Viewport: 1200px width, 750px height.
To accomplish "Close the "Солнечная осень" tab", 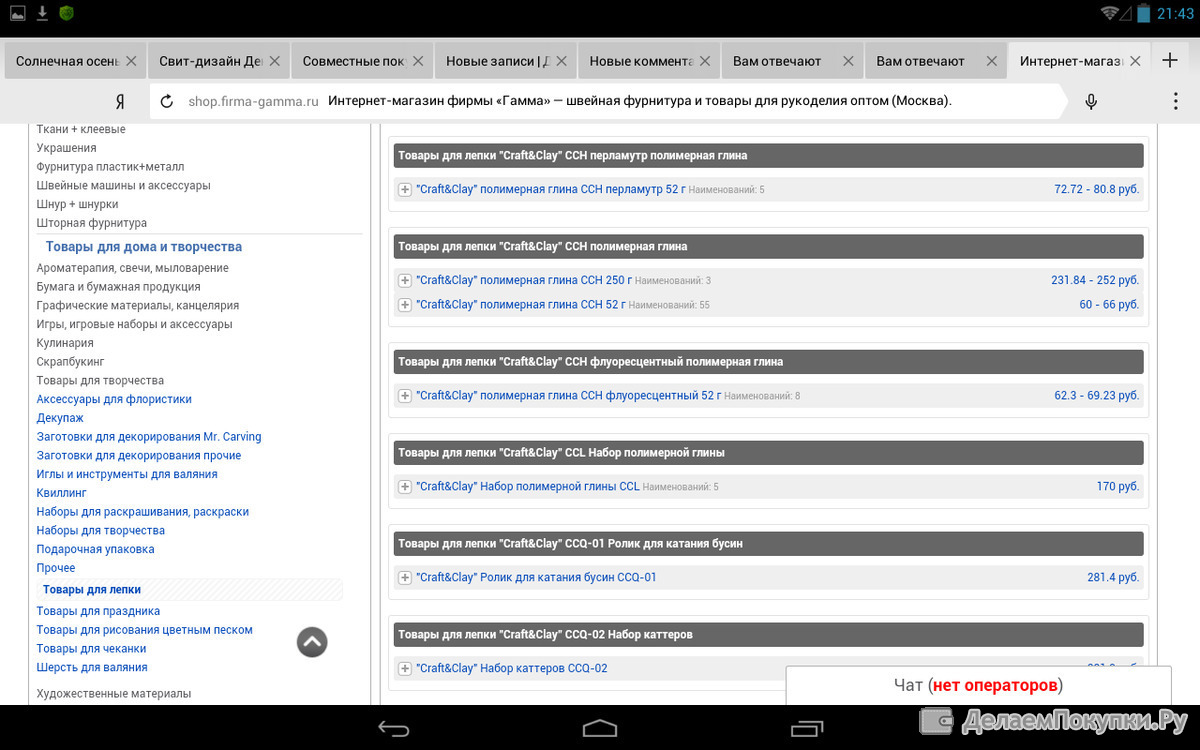I will coord(131,61).
